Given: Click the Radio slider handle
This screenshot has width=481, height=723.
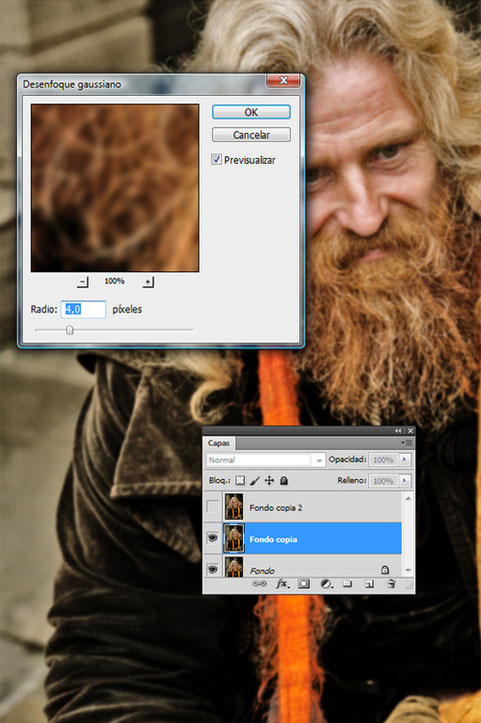Looking at the screenshot, I should pyautogui.click(x=70, y=330).
